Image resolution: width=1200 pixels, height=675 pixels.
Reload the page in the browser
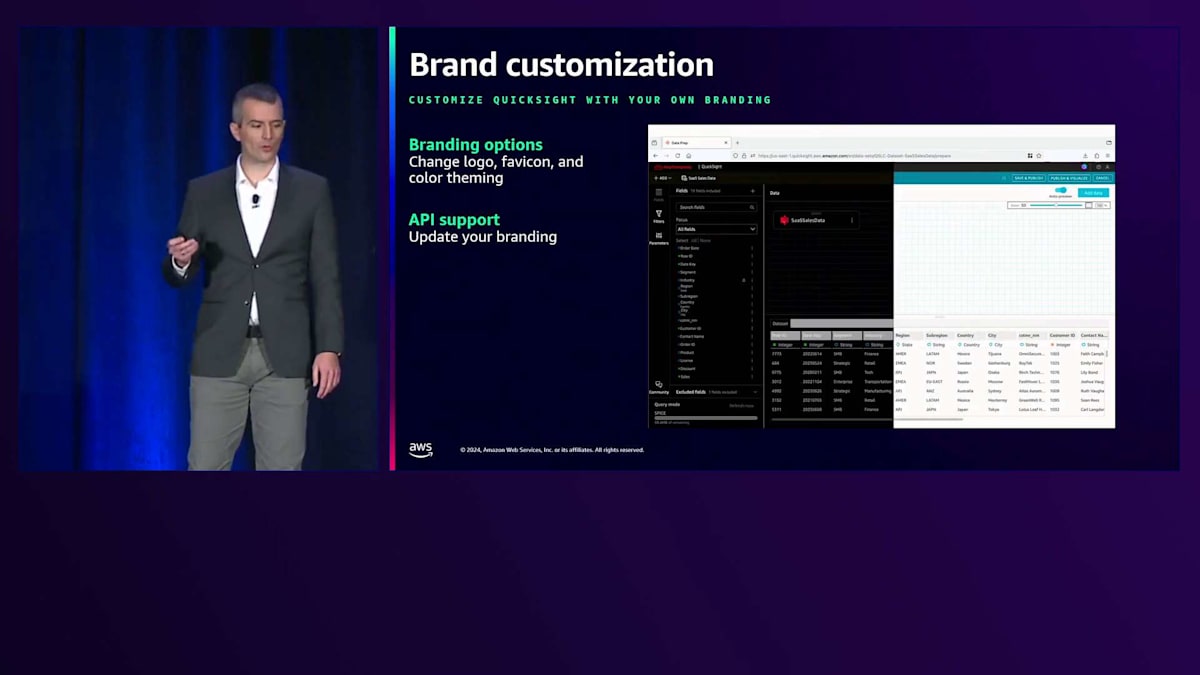(677, 156)
